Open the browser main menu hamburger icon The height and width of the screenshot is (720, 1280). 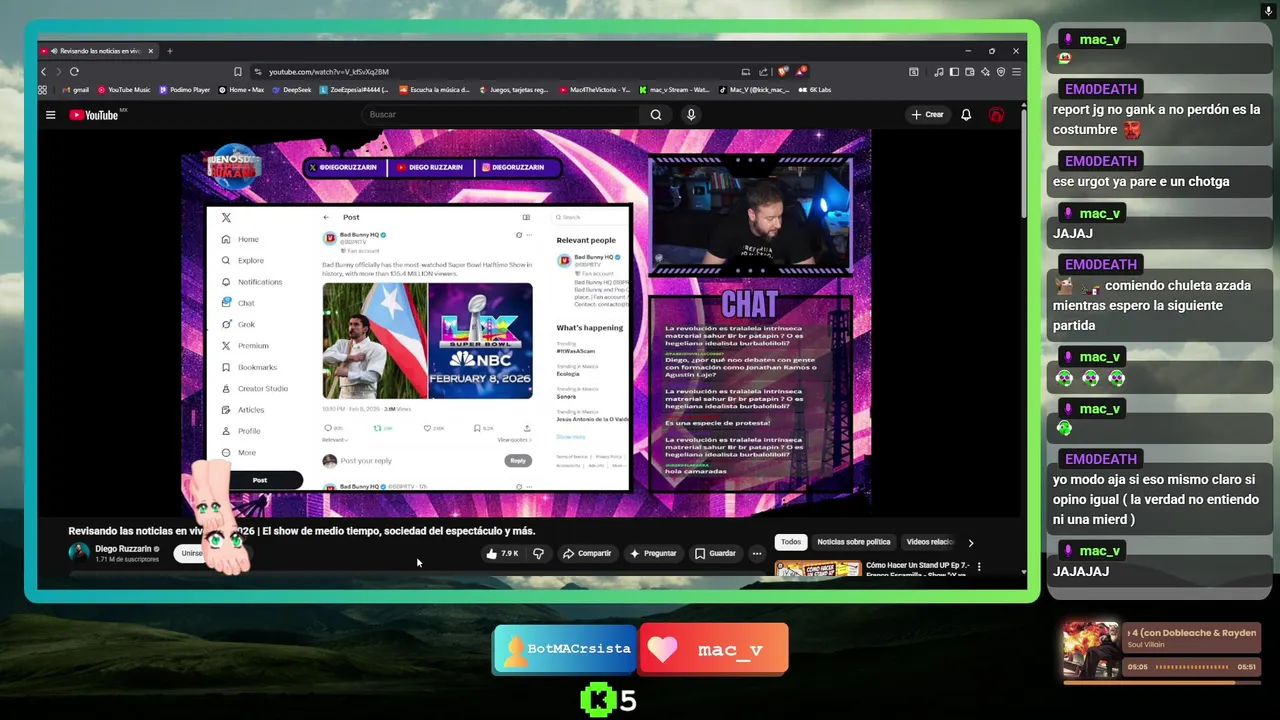1016,72
